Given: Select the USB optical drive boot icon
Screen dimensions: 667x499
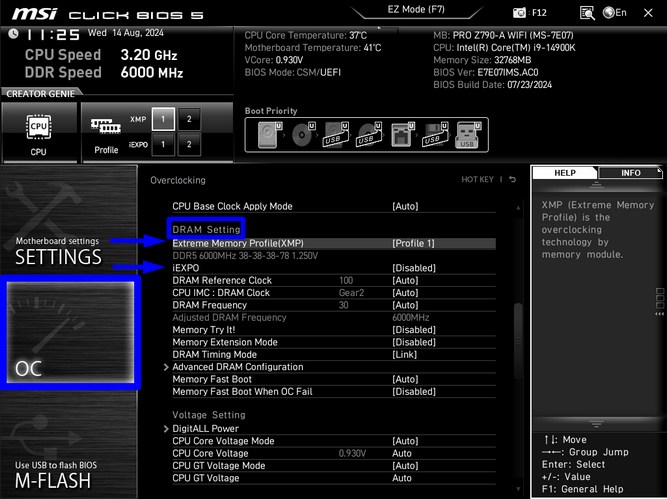Looking at the screenshot, I should 369,135.
